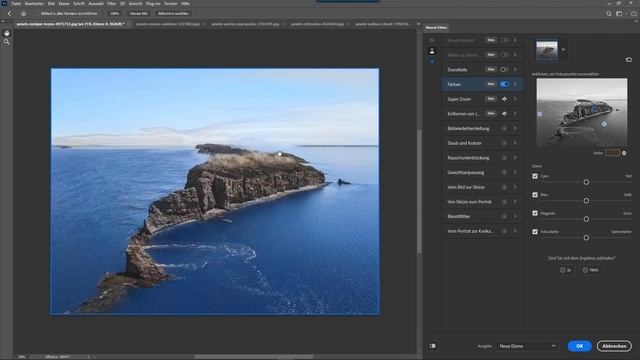
Task: Click the 'Bildschirm ausfüllen' button
Action: 173,13
